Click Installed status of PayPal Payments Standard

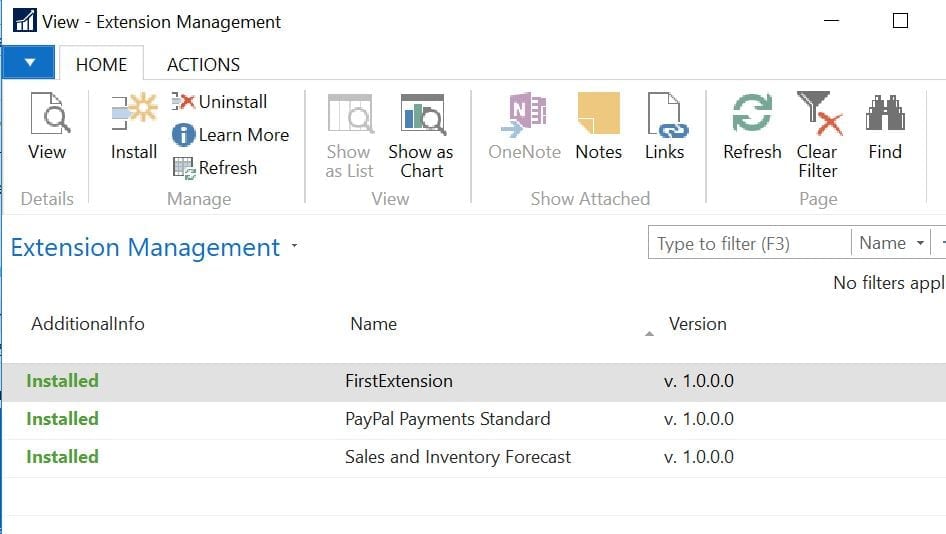pyautogui.click(x=62, y=419)
